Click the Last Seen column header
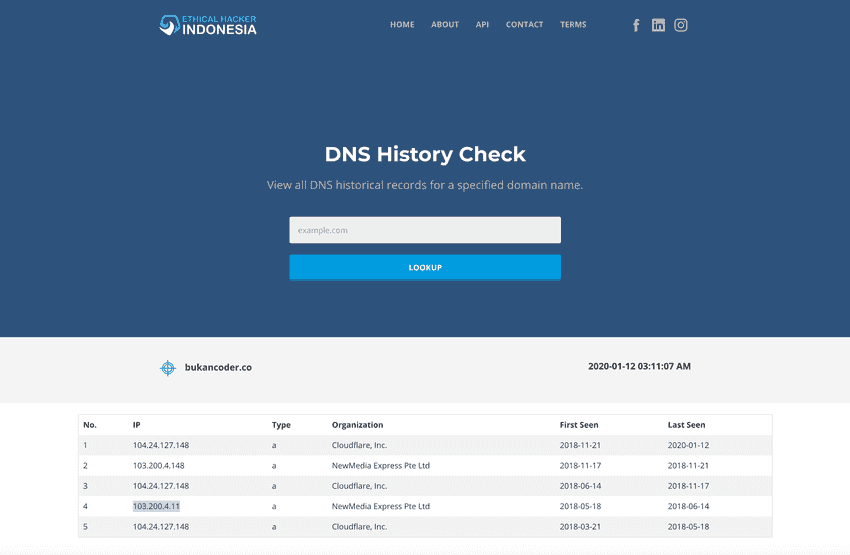The image size is (850, 555). (686, 425)
